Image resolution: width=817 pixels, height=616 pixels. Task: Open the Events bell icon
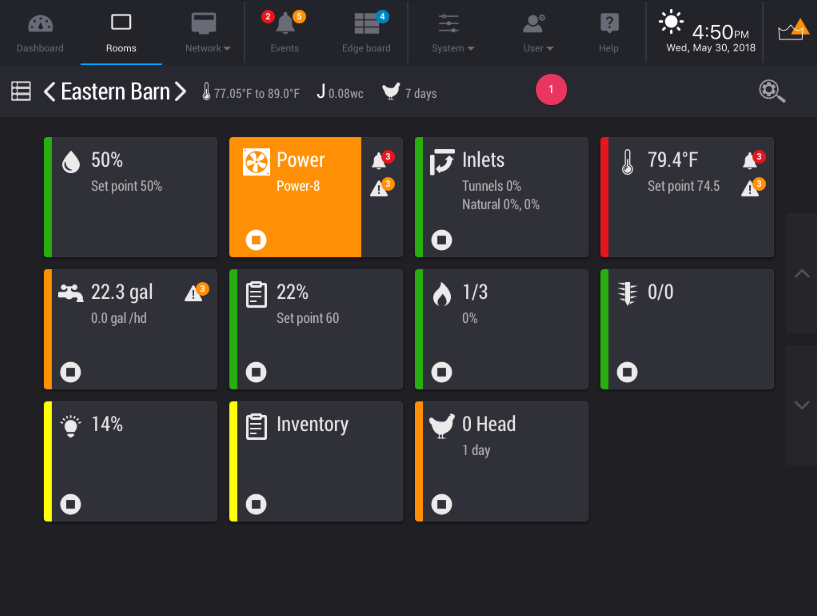pyautogui.click(x=284, y=23)
